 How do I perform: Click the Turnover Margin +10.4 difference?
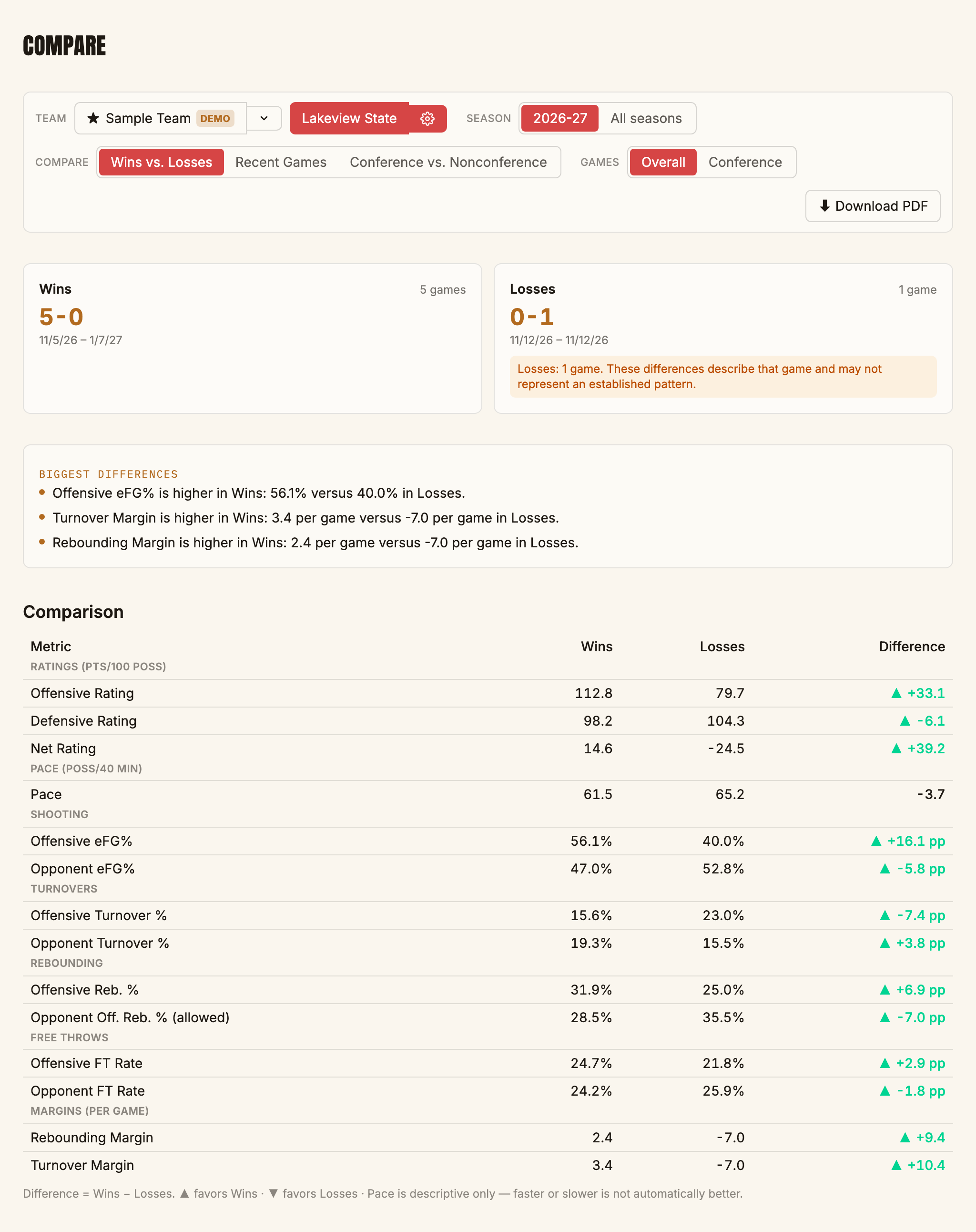coord(918,1166)
